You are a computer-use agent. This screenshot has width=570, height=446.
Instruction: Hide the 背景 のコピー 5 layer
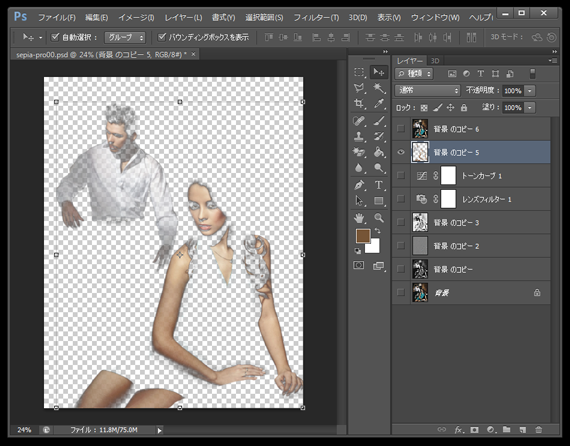401,152
